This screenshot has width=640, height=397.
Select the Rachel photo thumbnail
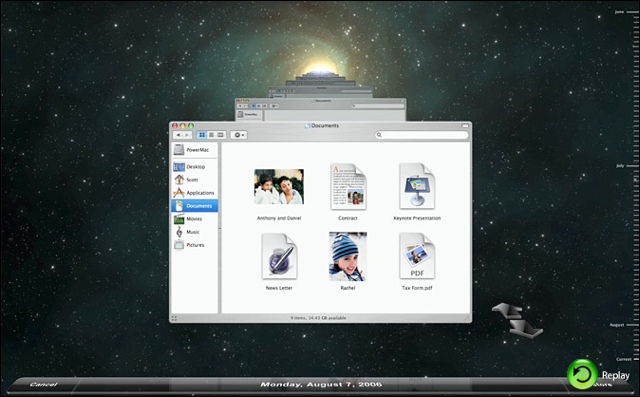(x=348, y=256)
